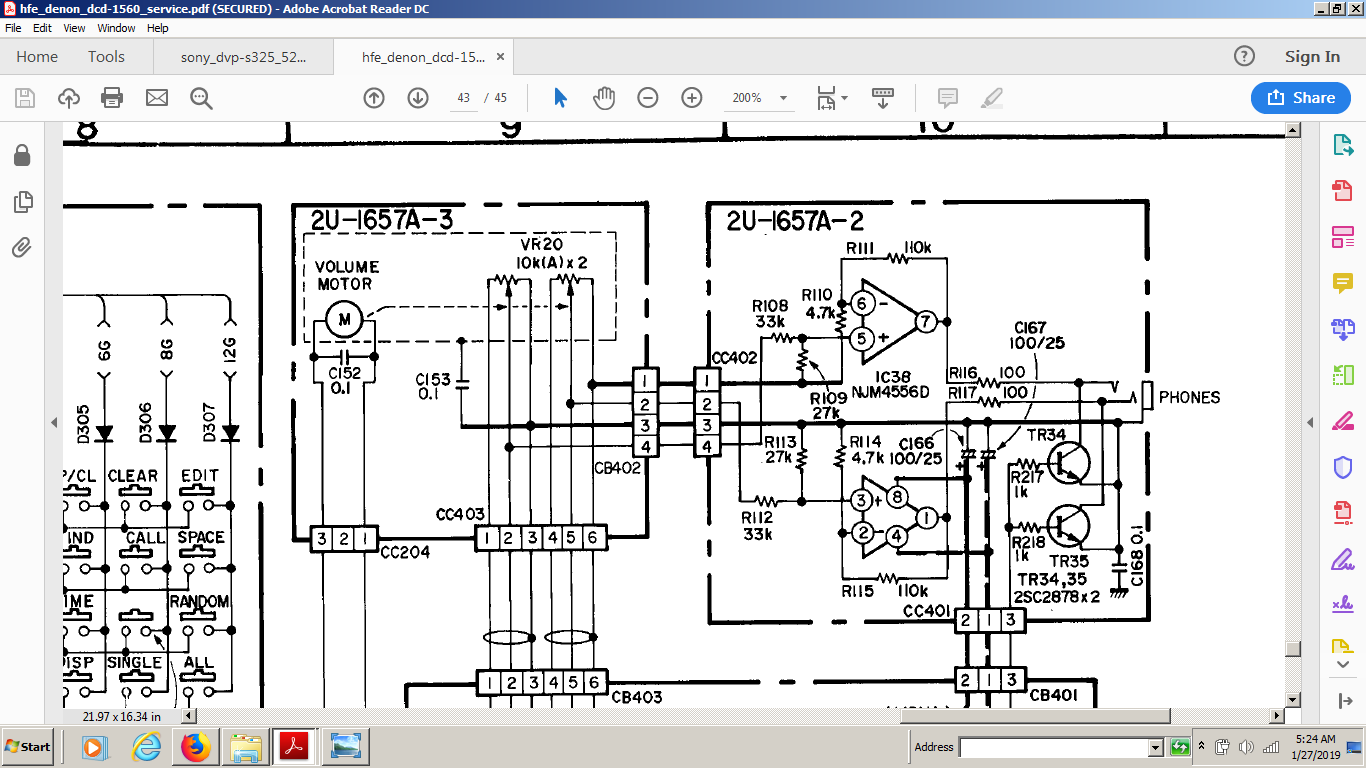Send file by email envelope icon
This screenshot has width=1366, height=768.
(157, 98)
